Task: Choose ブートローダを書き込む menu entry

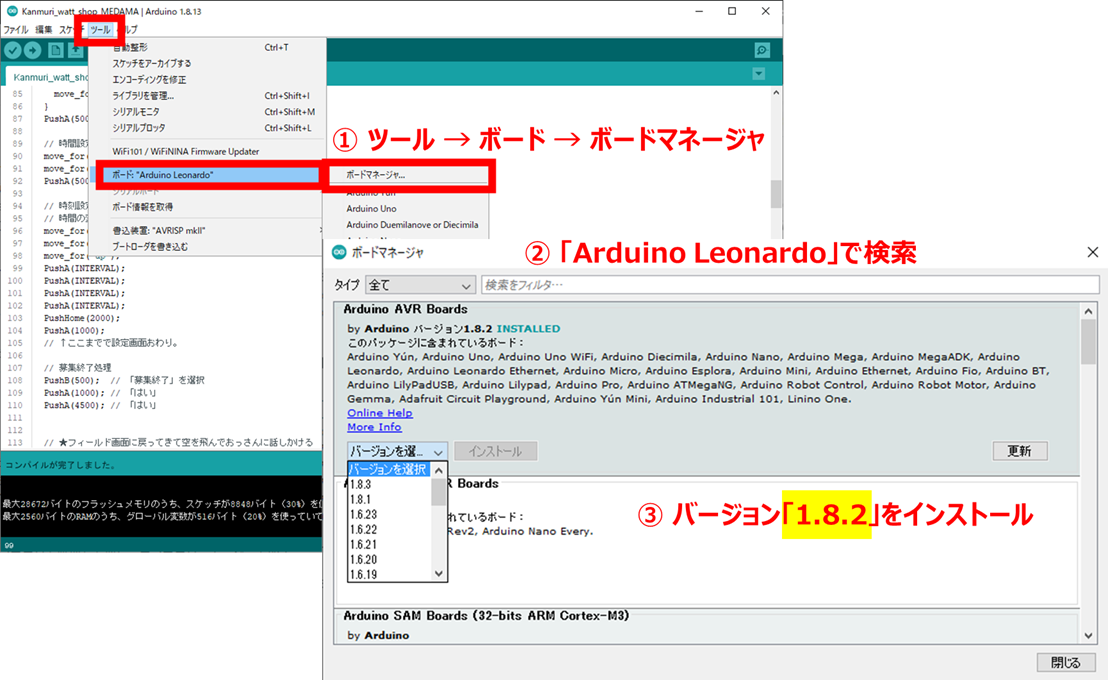Action: tap(207, 247)
